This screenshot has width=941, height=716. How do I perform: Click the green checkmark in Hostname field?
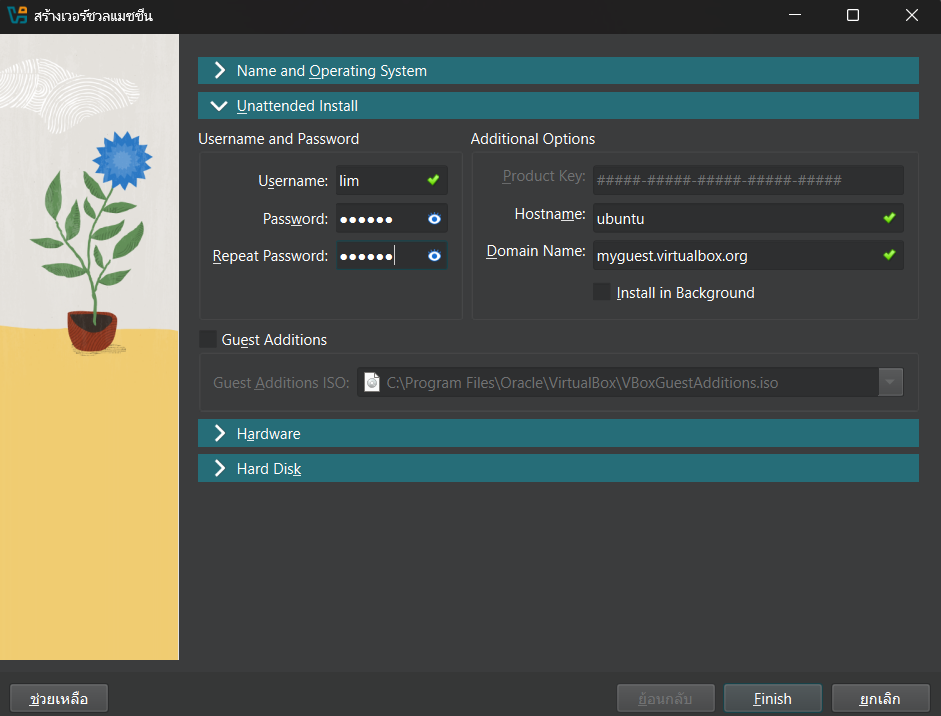889,217
